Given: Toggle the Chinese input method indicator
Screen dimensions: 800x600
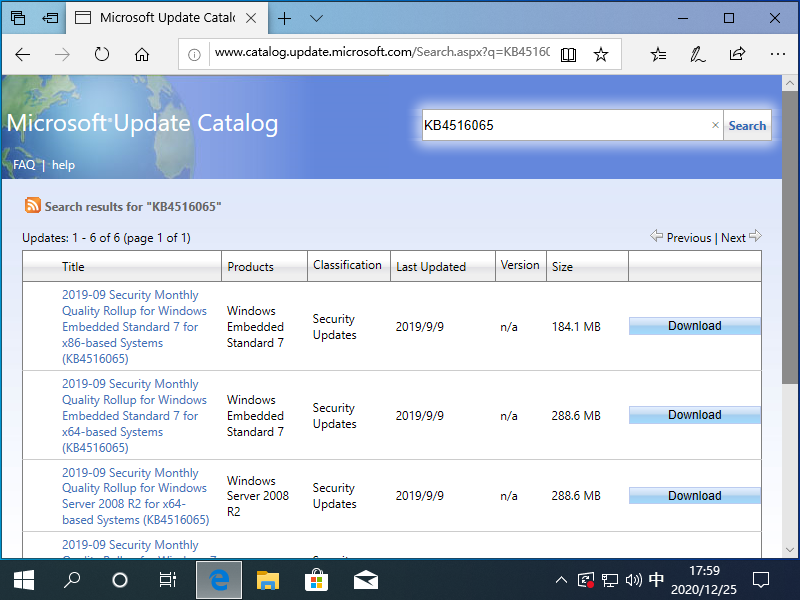Looking at the screenshot, I should point(656,579).
